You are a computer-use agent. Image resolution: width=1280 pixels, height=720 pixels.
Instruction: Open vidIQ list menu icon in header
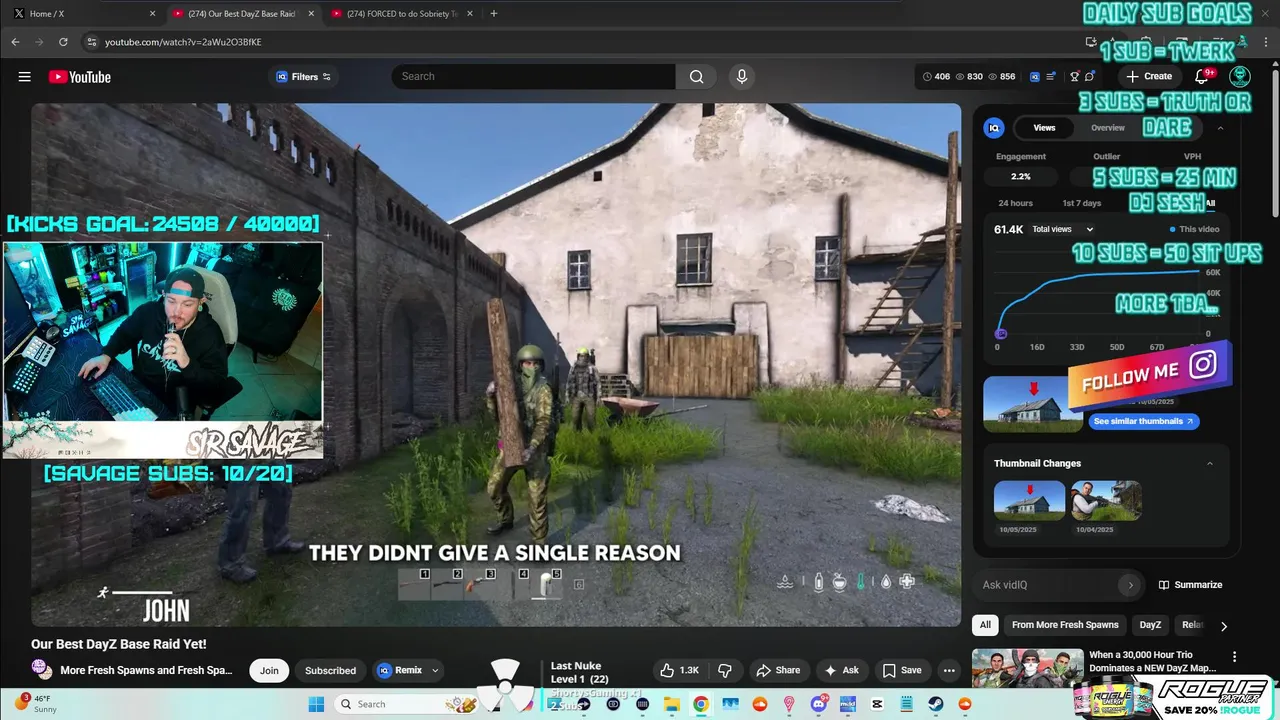click(x=1051, y=77)
